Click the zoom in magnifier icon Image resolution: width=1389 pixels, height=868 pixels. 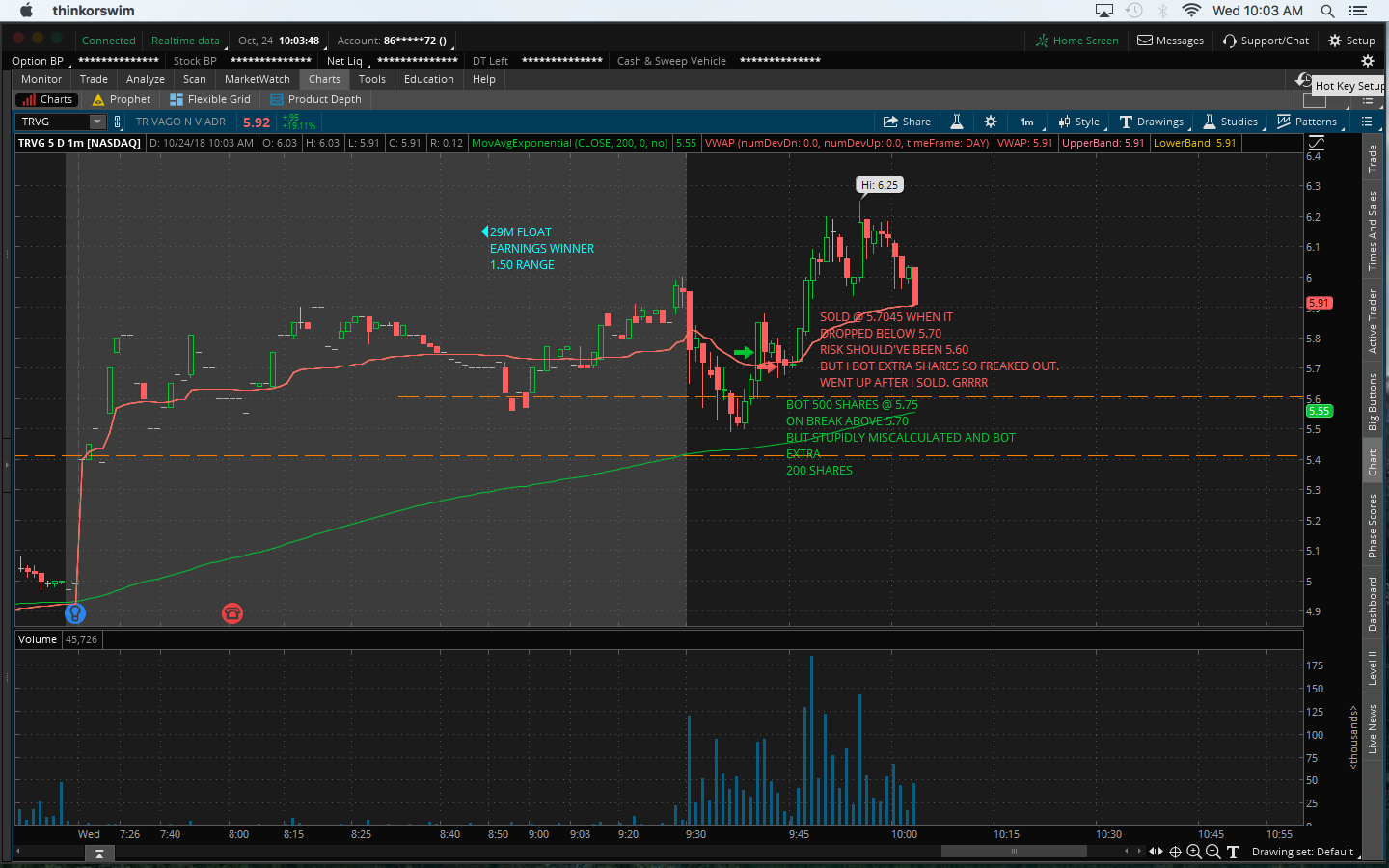1194,852
